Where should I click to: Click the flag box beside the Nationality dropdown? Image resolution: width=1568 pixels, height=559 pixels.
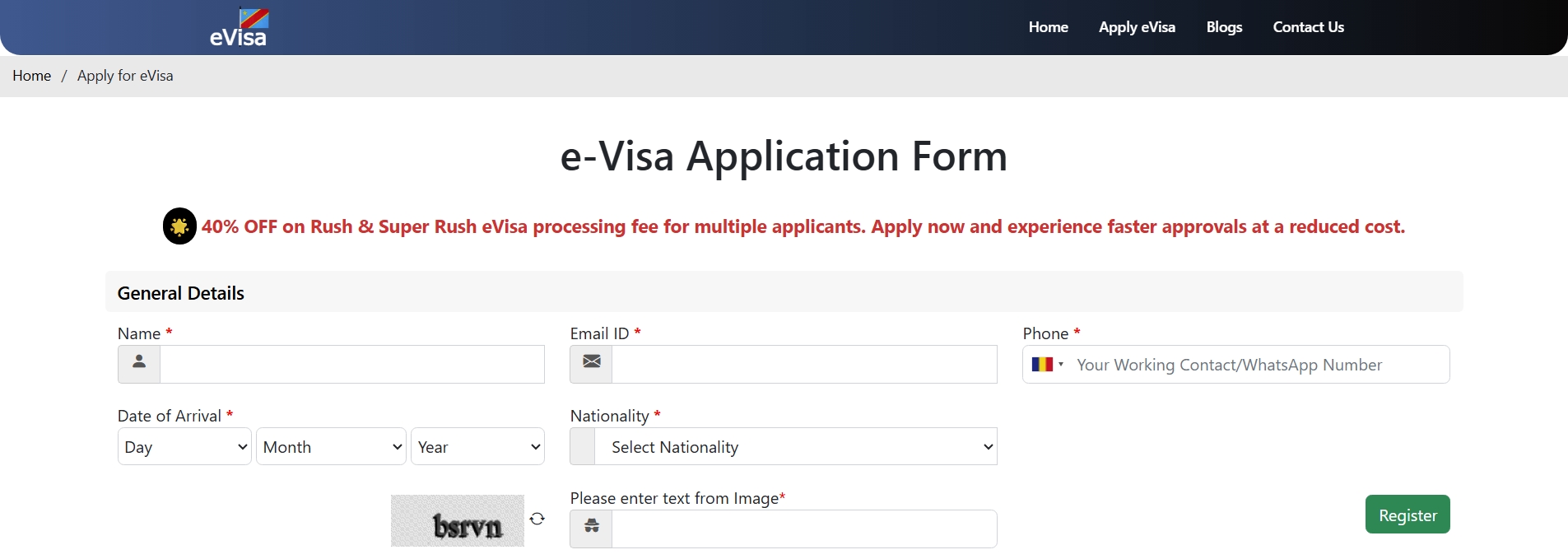pyautogui.click(x=583, y=446)
